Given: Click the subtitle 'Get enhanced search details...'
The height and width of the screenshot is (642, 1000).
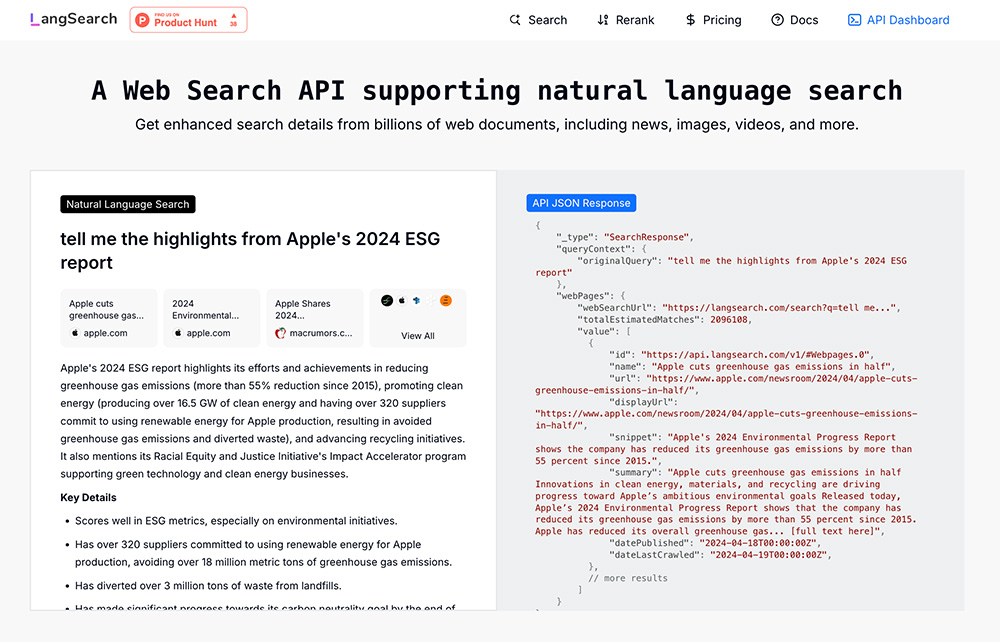Looking at the screenshot, I should [x=497, y=124].
